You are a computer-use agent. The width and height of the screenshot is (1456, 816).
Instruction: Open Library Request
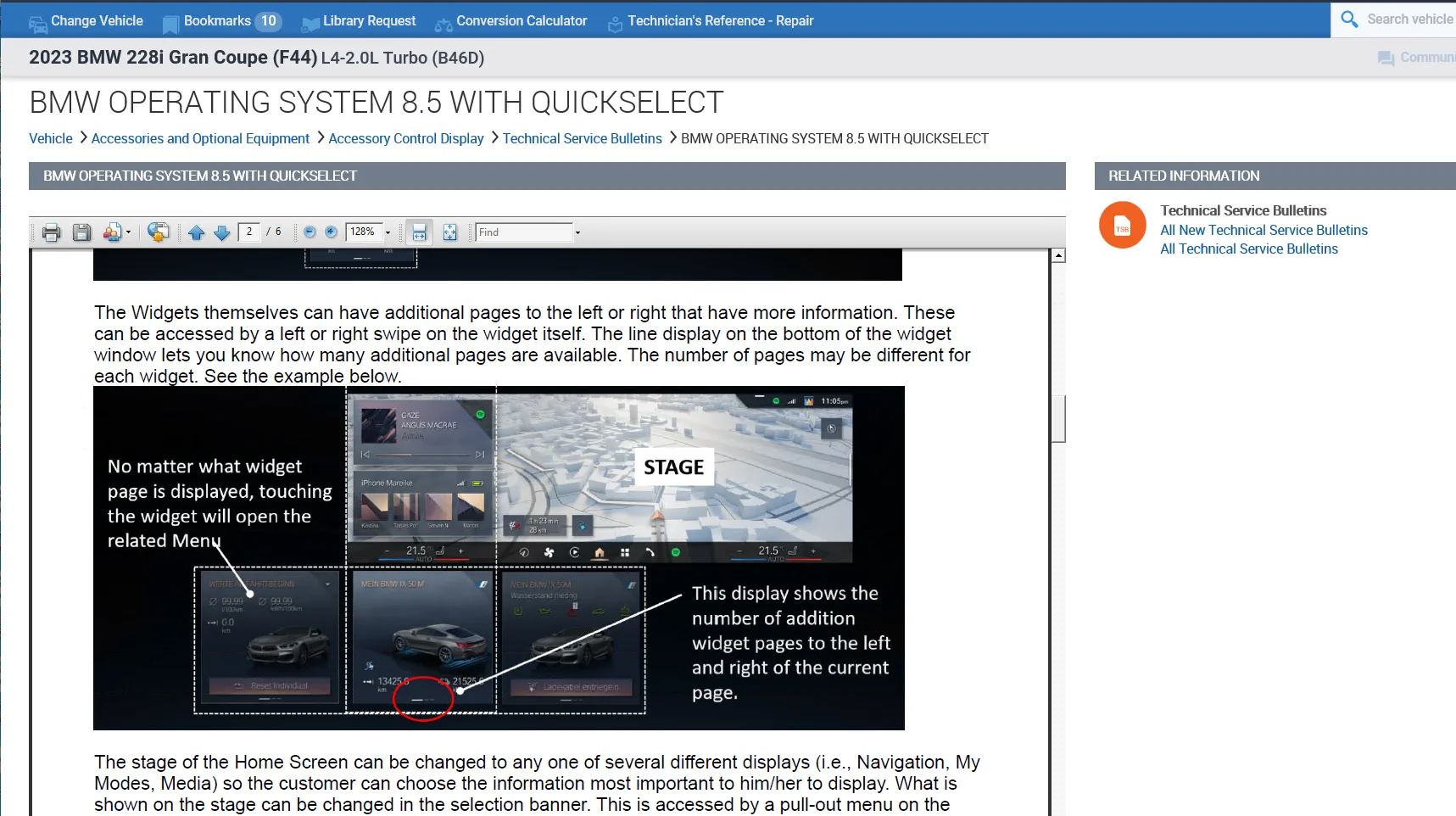tap(369, 21)
